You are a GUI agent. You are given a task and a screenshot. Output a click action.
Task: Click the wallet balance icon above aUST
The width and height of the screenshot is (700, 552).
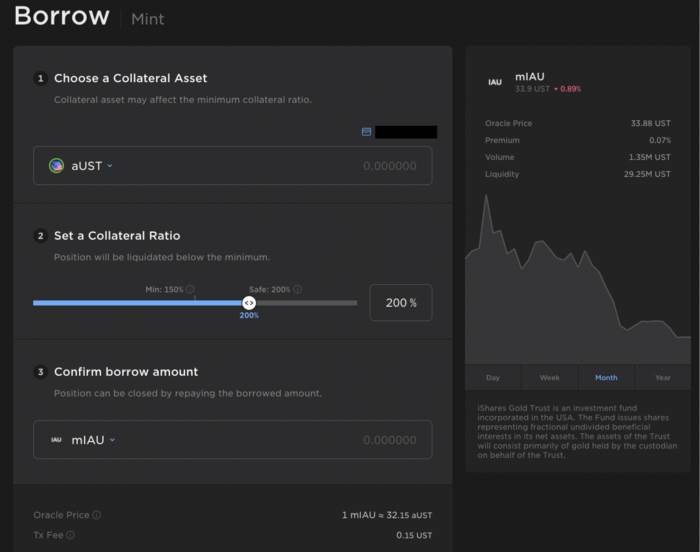[x=366, y=132]
